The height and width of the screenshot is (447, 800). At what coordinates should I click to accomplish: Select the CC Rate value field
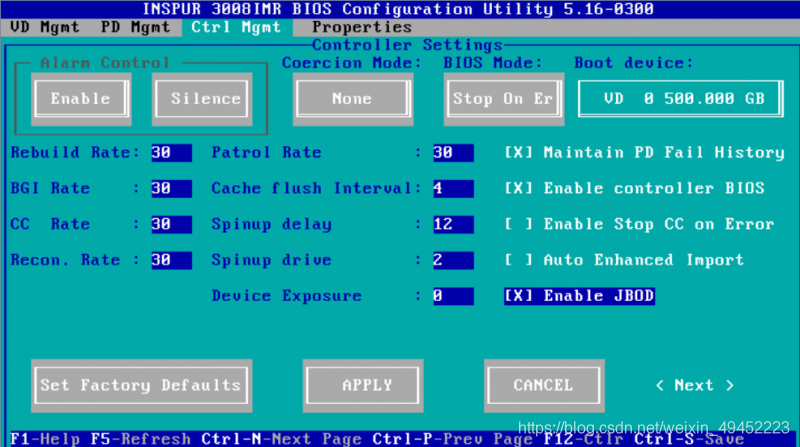[171, 224]
